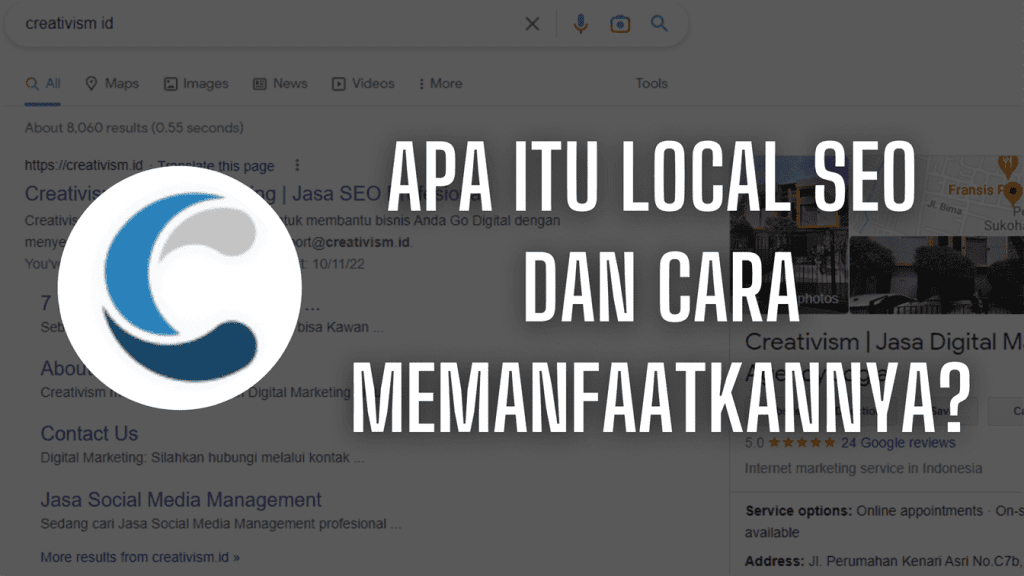Open the three-dot menu next to creativism.id
Screen dimensions: 1024x576
click(x=296, y=165)
